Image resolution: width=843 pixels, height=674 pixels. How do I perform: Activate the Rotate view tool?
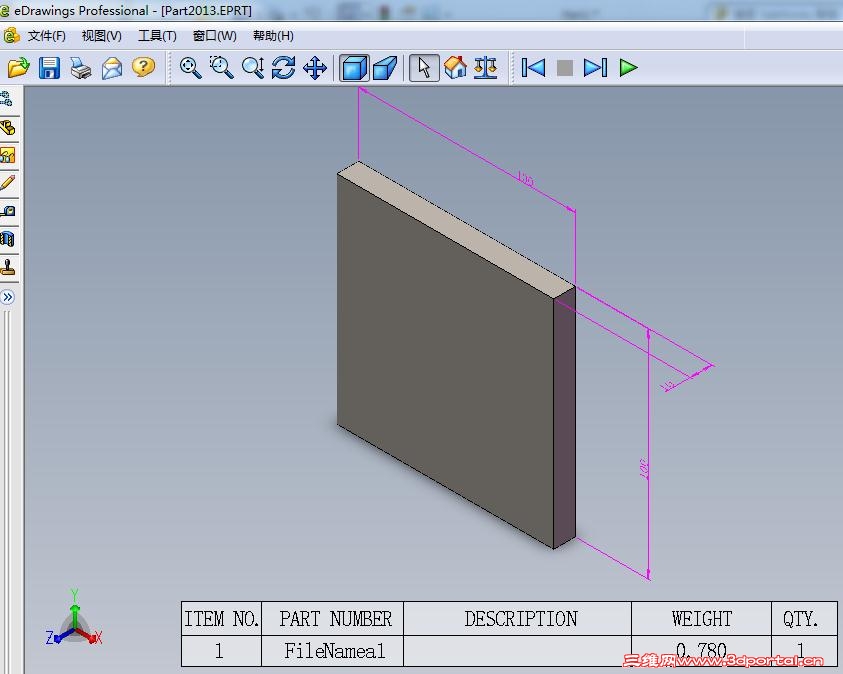point(283,68)
